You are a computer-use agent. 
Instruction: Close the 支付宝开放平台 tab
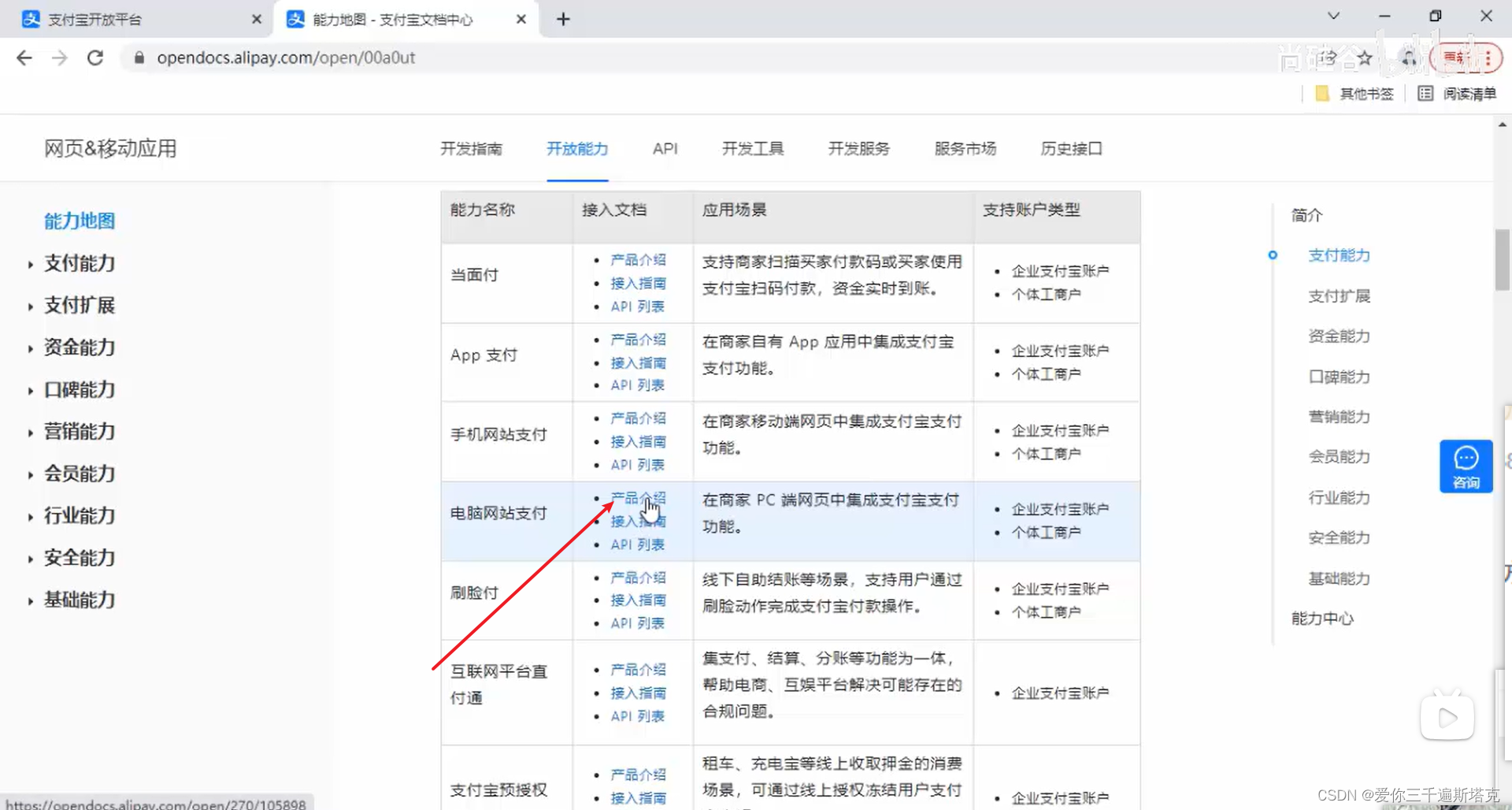point(256,19)
